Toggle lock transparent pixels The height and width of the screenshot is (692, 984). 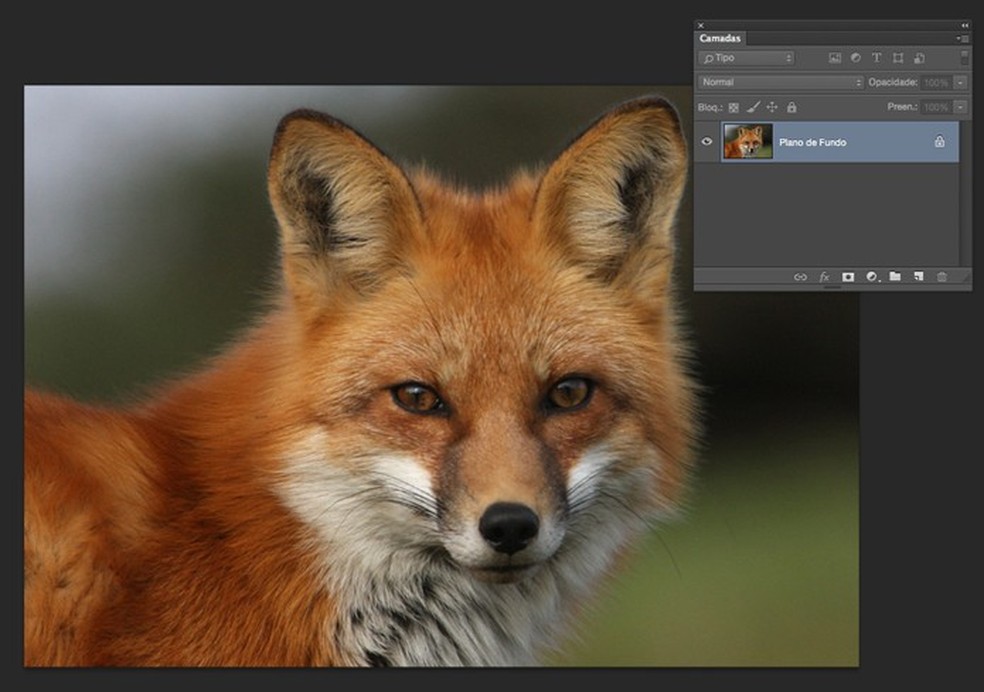pyautogui.click(x=733, y=107)
